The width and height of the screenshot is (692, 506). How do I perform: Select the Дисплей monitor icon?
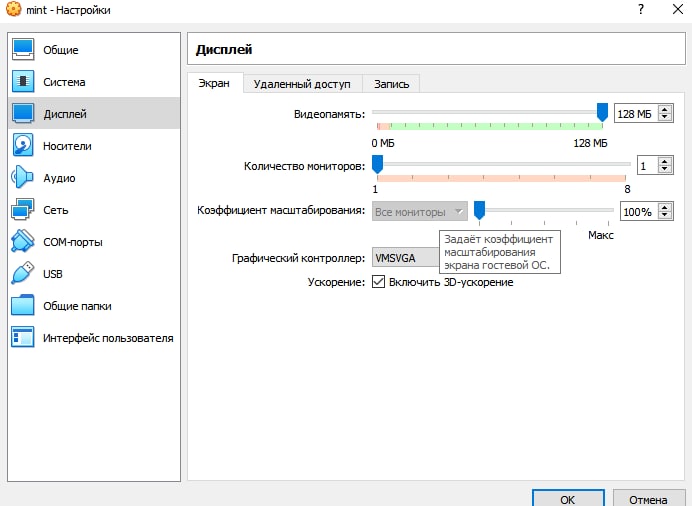[23, 114]
